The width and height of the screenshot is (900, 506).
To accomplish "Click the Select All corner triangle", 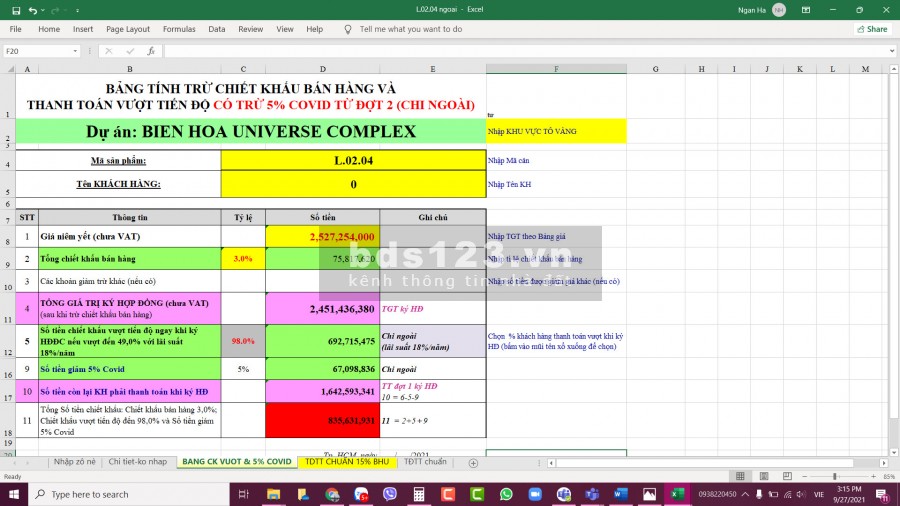I will 10,69.
